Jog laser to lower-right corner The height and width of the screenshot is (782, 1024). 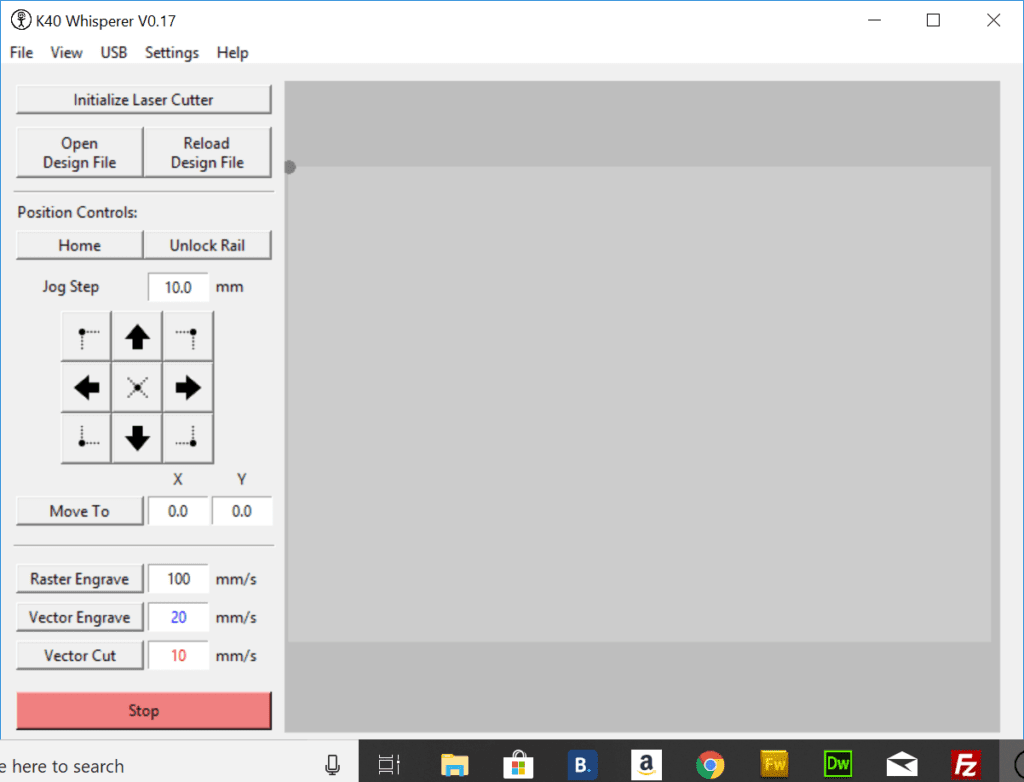(188, 438)
